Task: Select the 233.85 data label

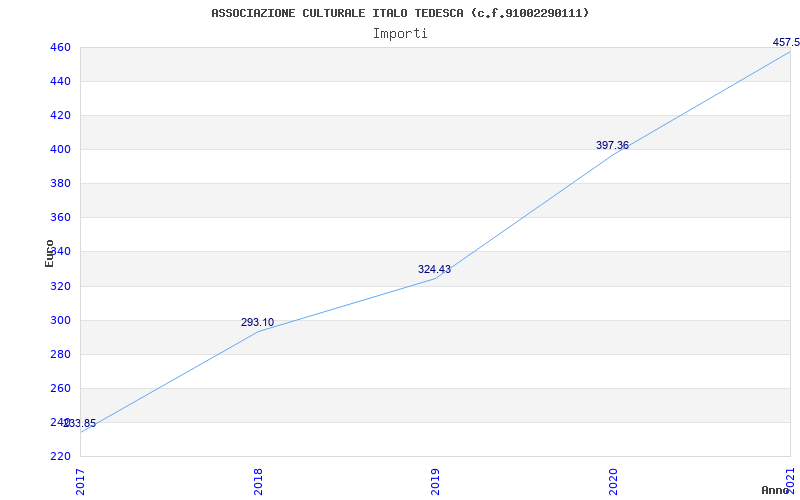Action: tap(80, 423)
